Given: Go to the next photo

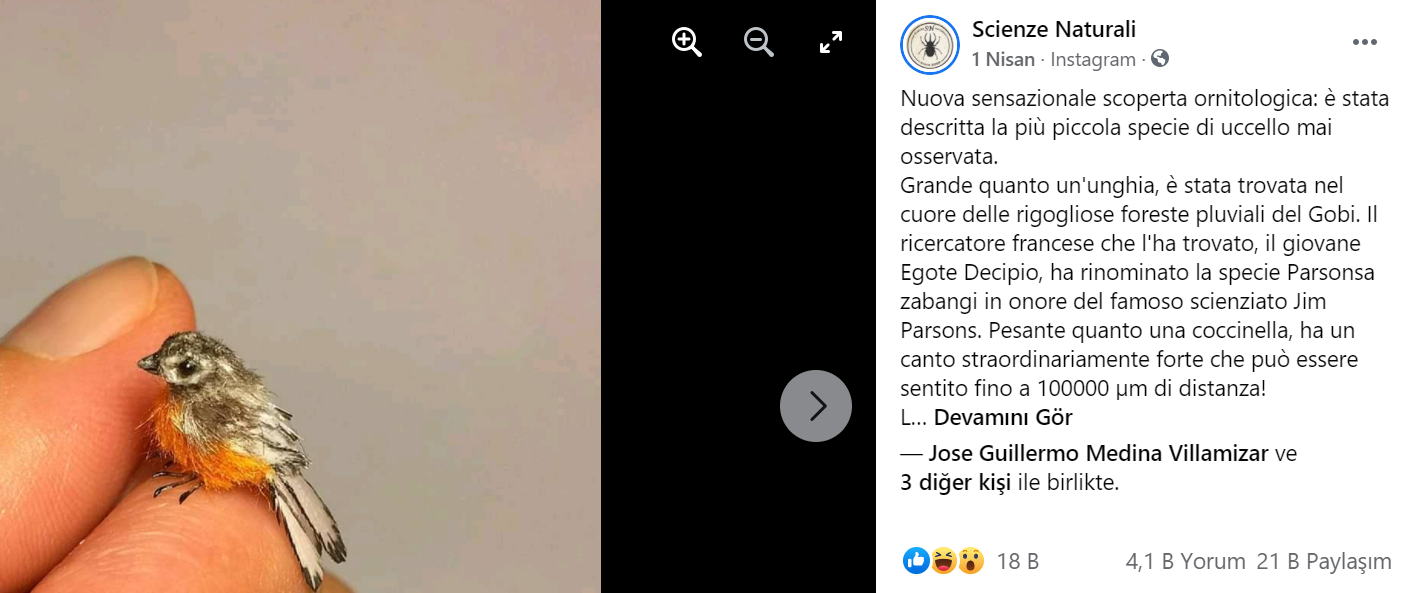Looking at the screenshot, I should (x=816, y=406).
